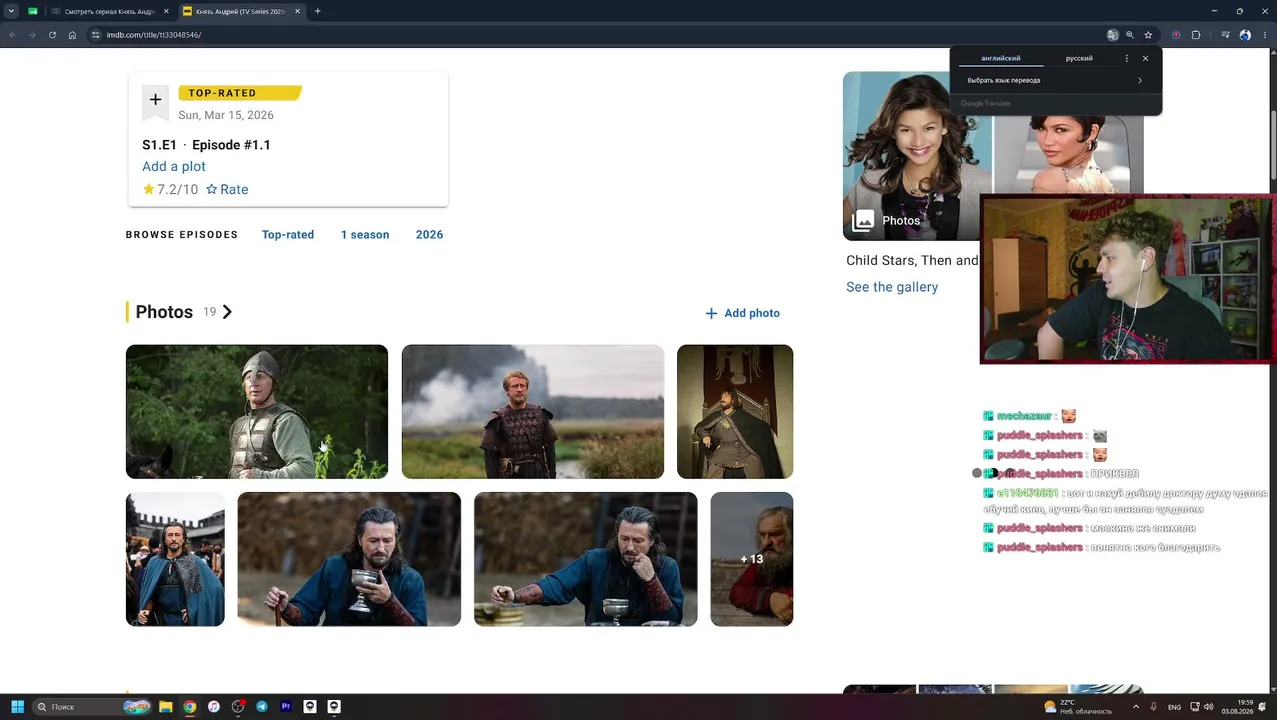Viewport: 1277px width, 720px height.
Task: Click the red shield extension icon
Action: click(1176, 35)
